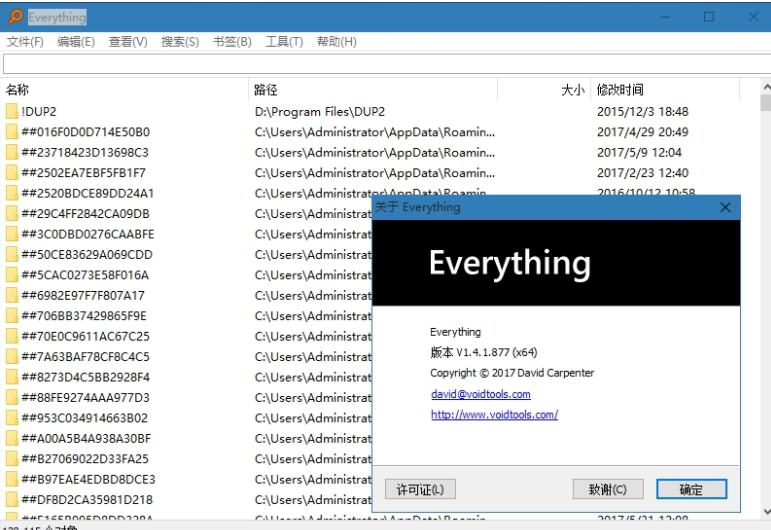Image resolution: width=771 pixels, height=530 pixels.
Task: Select the ##6982E97F7F807A17 entry name
Action: tap(83, 295)
